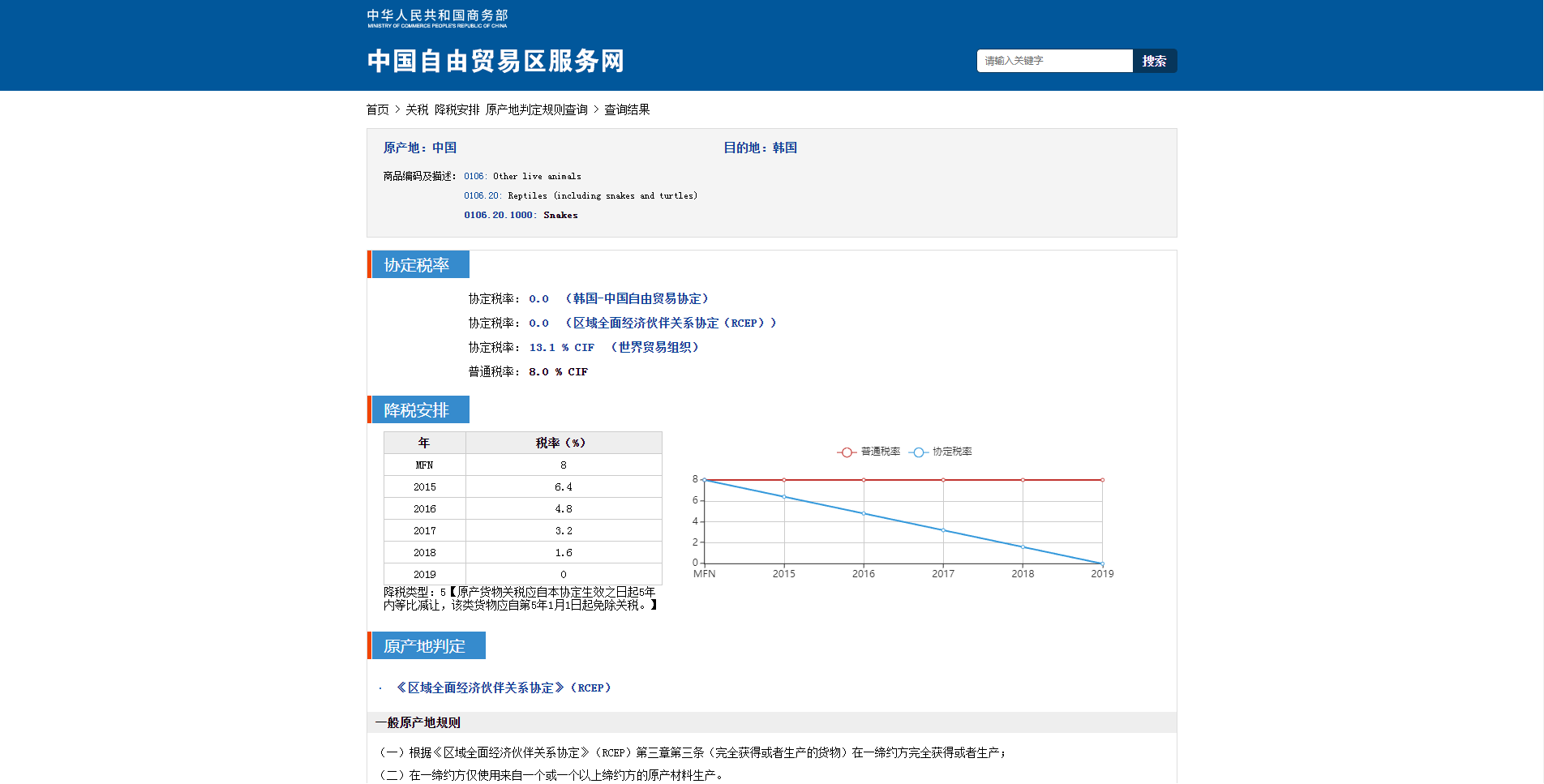This screenshot has height=784, width=1544.
Task: Toggle the 普通税率 legend marker in chart
Action: click(x=847, y=452)
